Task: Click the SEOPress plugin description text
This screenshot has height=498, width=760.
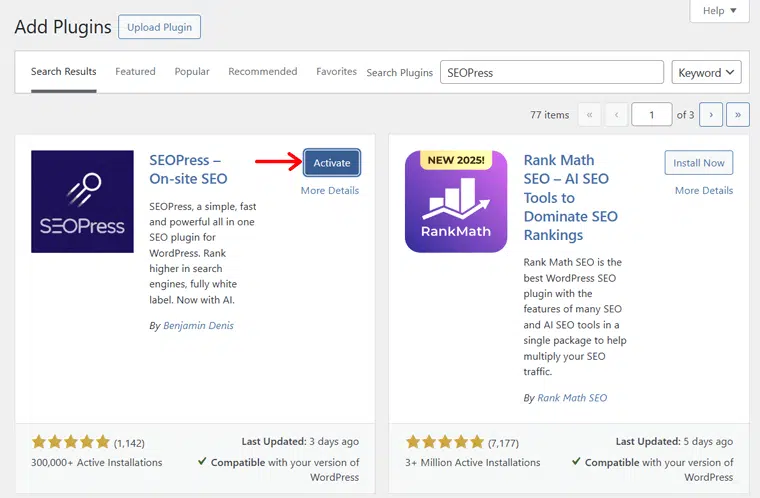Action: click(203, 253)
